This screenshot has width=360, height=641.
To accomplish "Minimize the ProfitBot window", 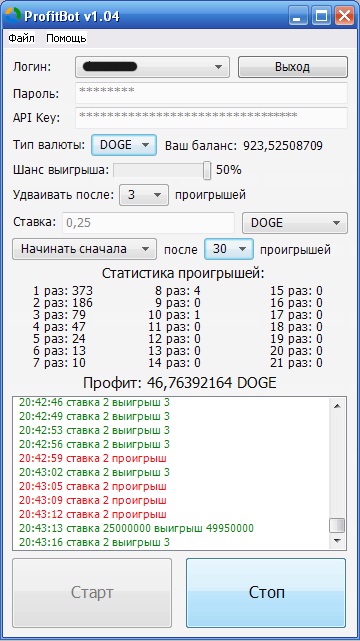I will [299, 16].
